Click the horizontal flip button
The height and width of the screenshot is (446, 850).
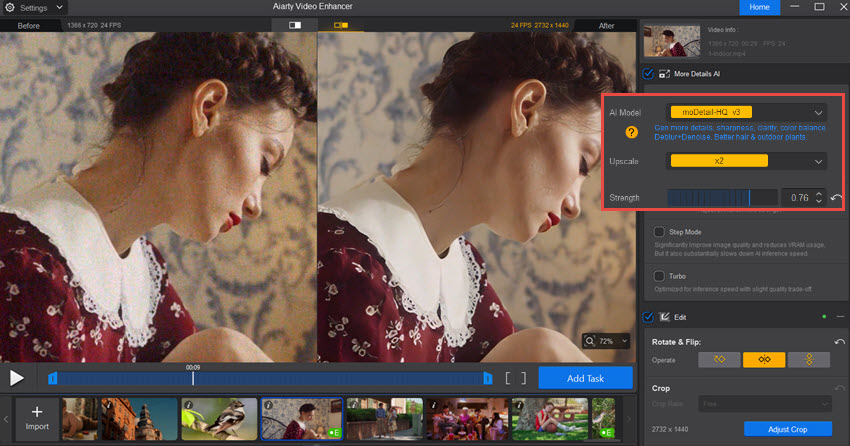pos(764,359)
